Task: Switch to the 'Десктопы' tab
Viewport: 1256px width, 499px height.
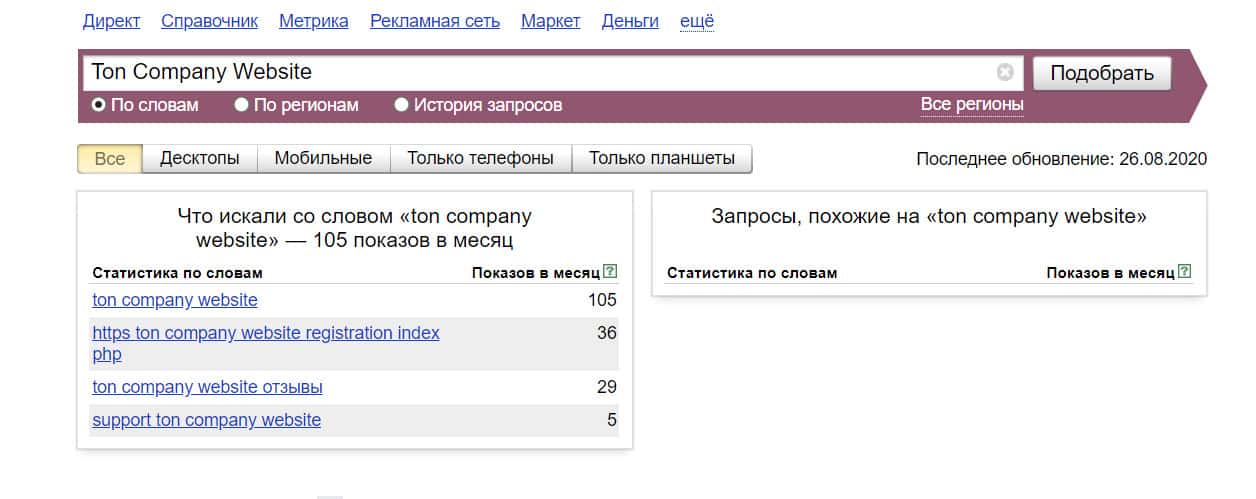Action: [200, 158]
